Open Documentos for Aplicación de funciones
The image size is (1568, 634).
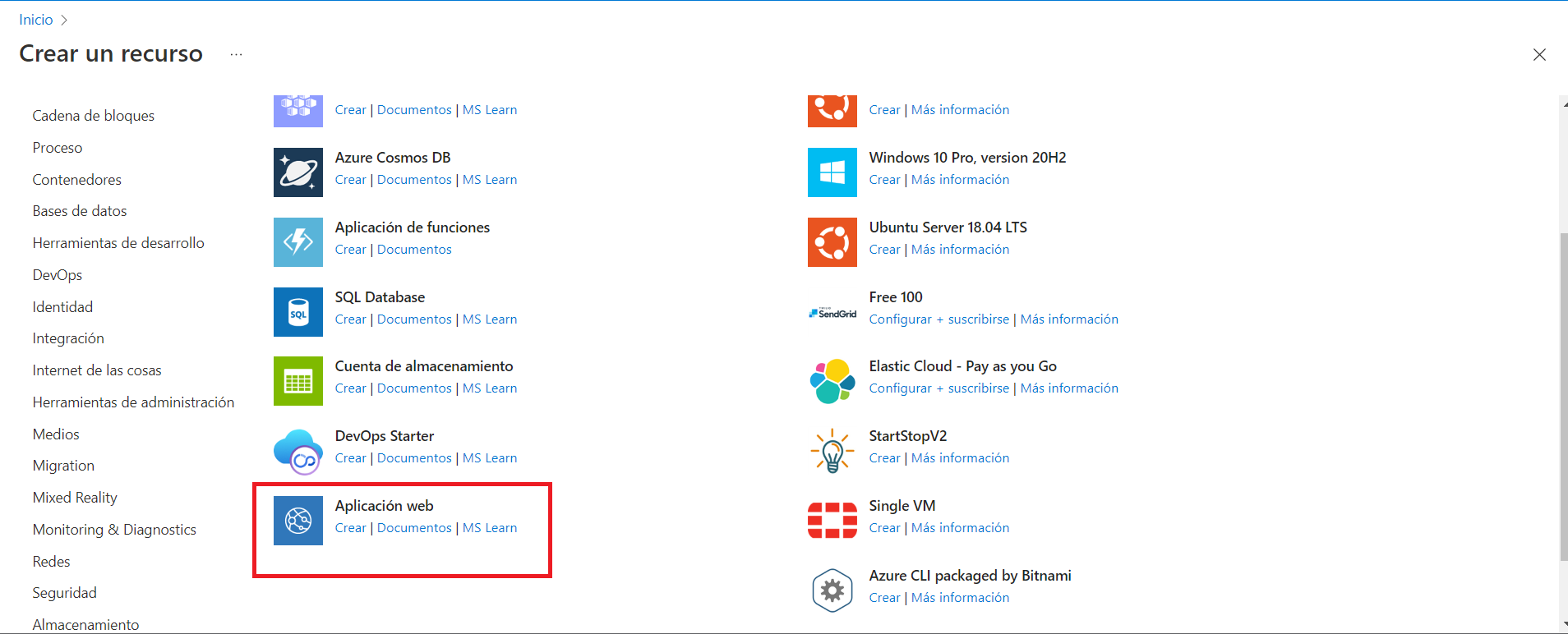pyautogui.click(x=414, y=250)
